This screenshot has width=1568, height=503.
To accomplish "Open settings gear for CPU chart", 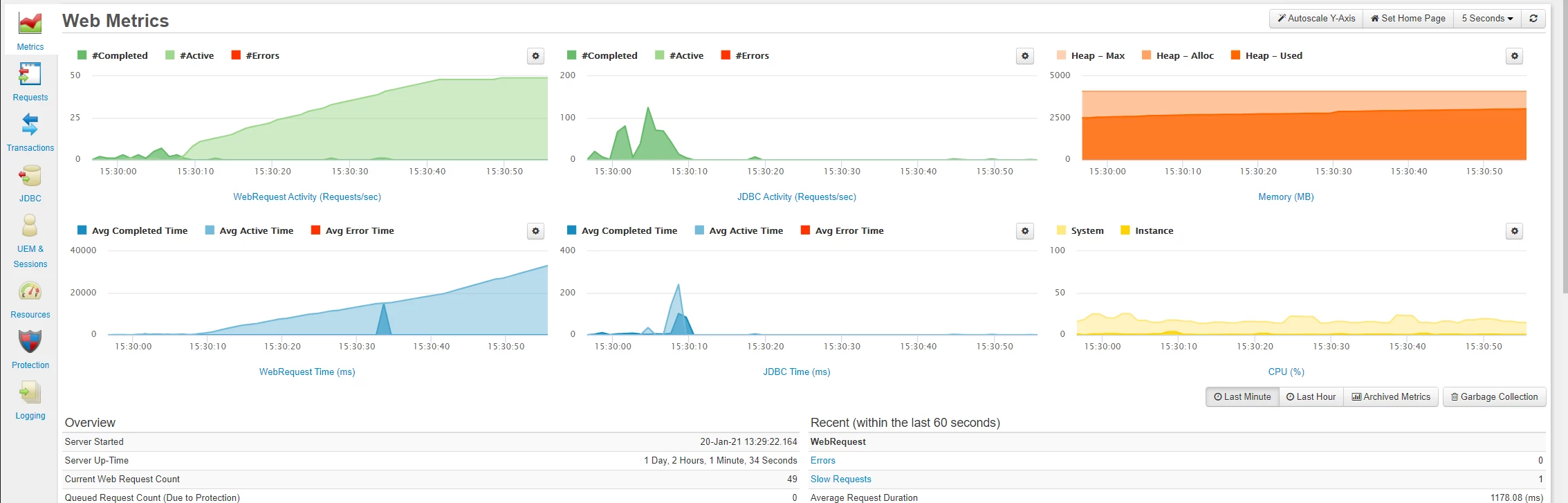I will (x=1515, y=231).
